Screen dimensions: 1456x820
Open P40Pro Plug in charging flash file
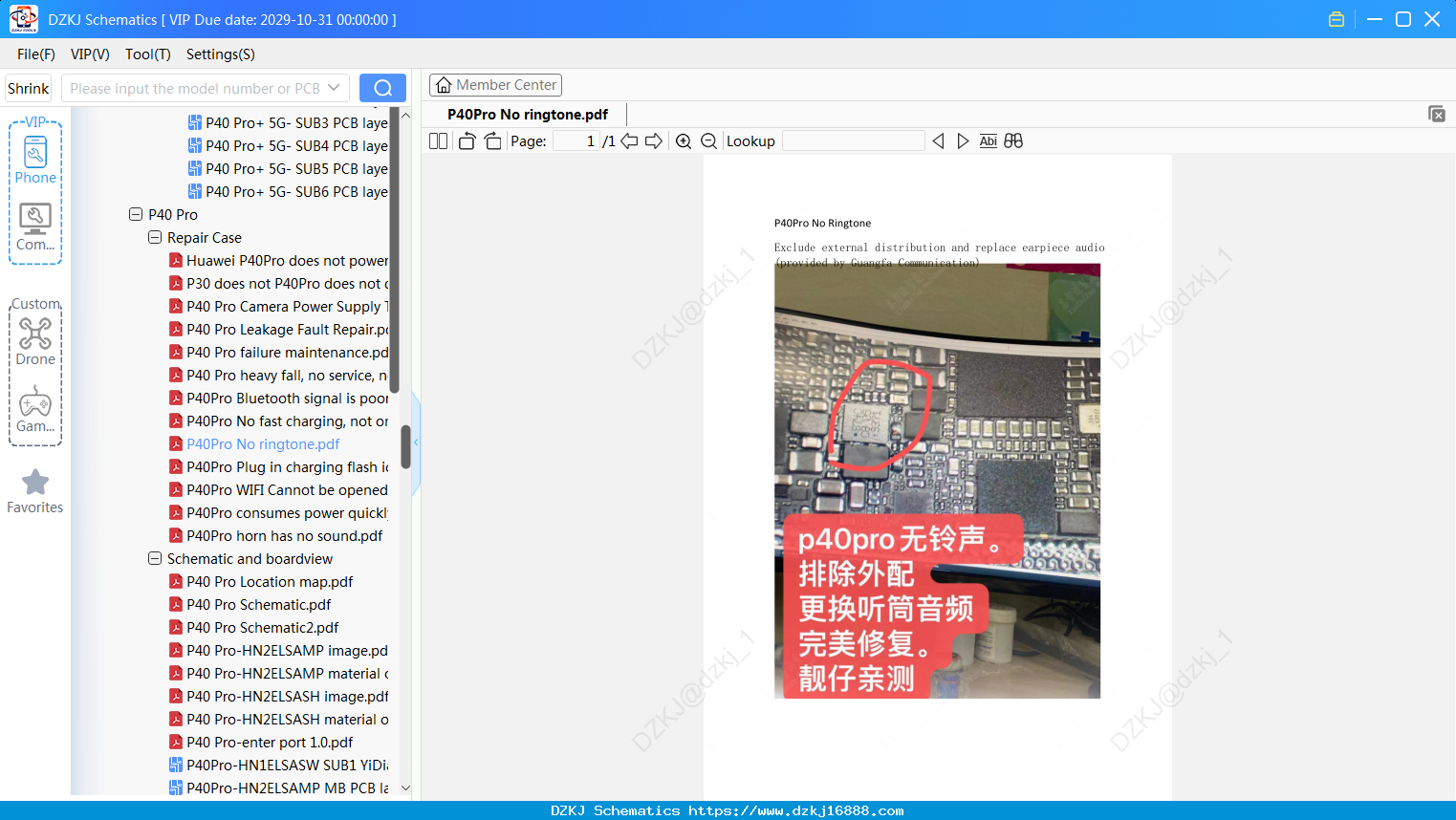(x=287, y=466)
